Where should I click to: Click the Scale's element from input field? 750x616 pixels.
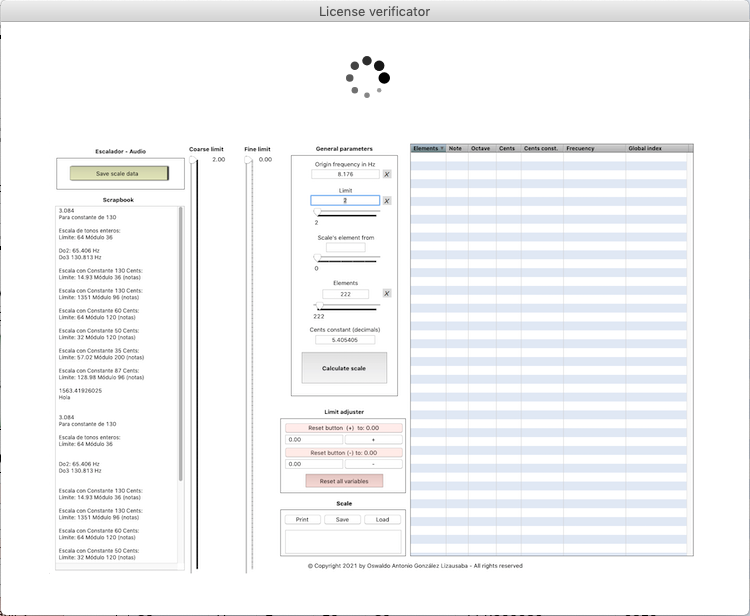[x=345, y=248]
